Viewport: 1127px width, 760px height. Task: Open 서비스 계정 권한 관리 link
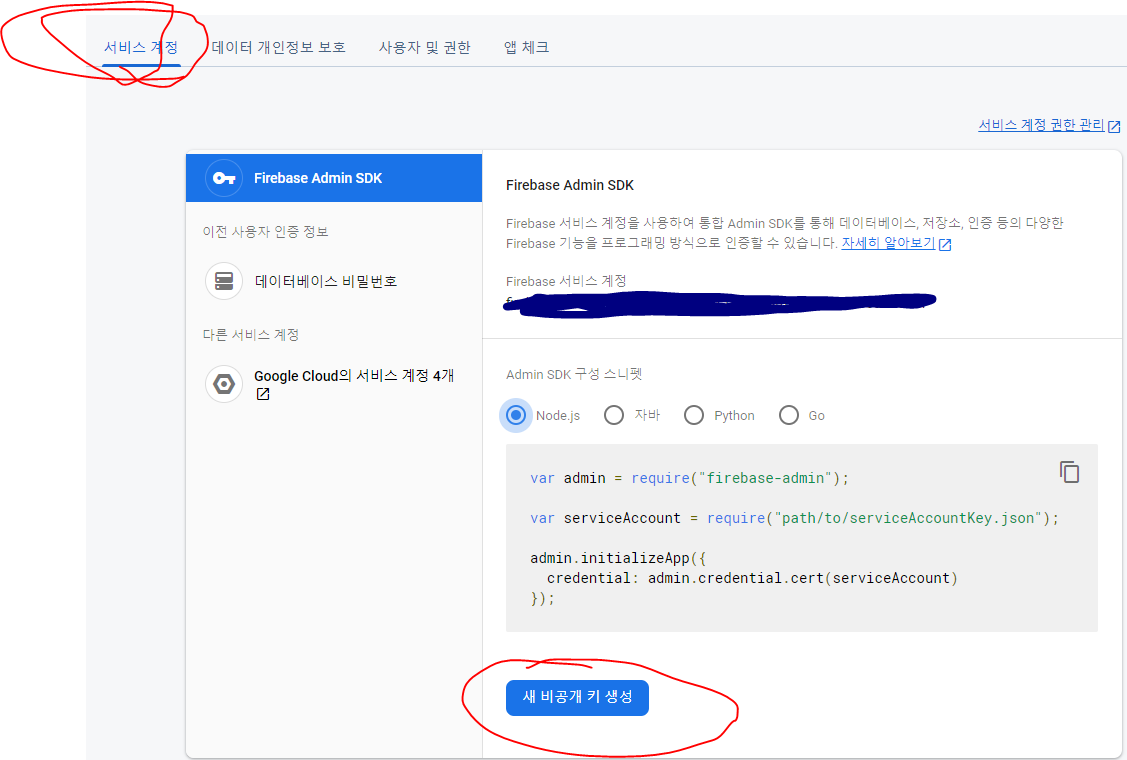tap(1041, 125)
